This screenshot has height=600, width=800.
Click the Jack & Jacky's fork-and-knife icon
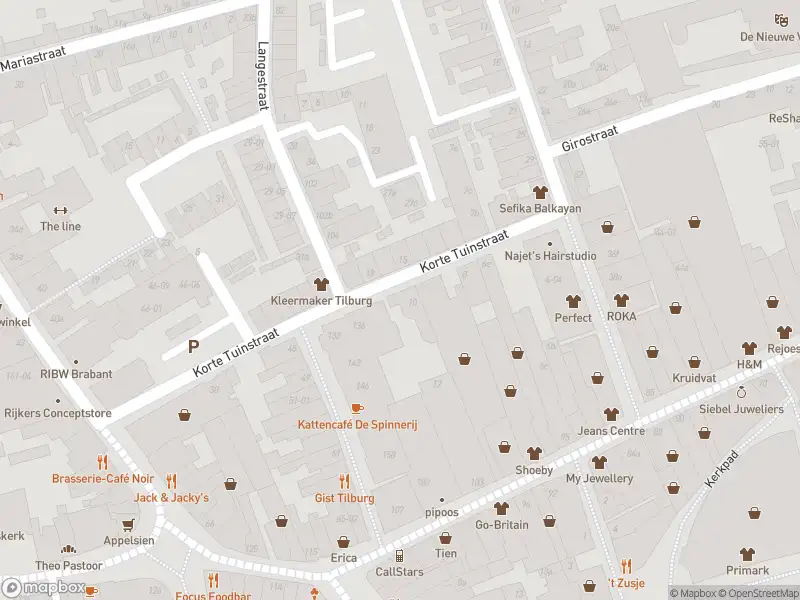171,480
